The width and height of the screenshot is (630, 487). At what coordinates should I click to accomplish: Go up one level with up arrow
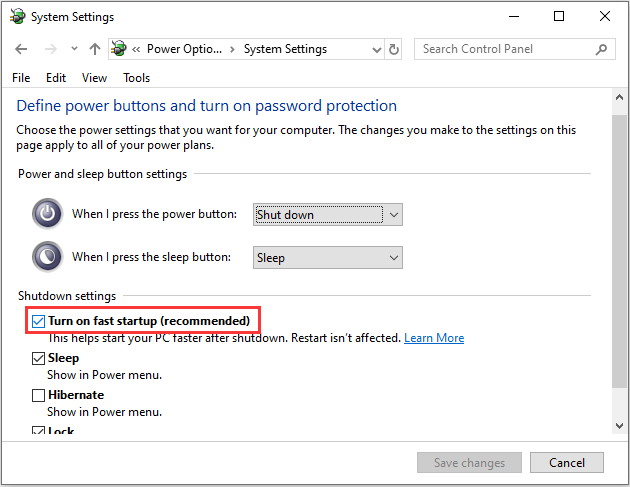pyautogui.click(x=95, y=49)
